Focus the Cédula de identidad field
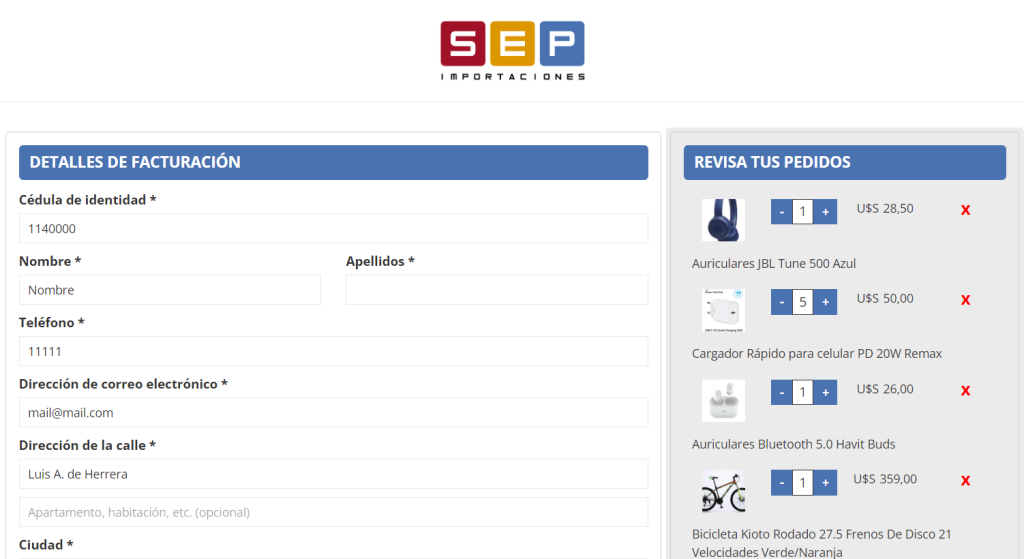Image resolution: width=1024 pixels, height=559 pixels. tap(333, 228)
